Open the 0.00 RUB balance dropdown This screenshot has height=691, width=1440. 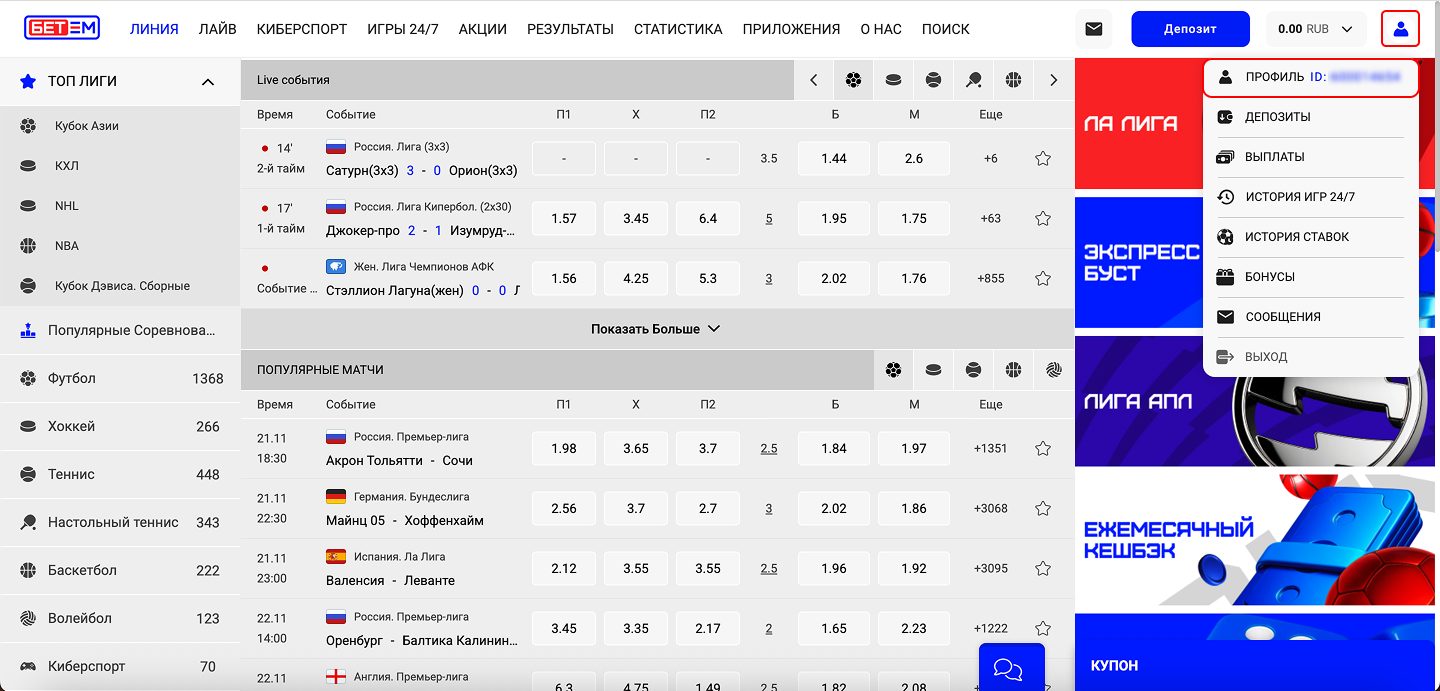[1315, 29]
